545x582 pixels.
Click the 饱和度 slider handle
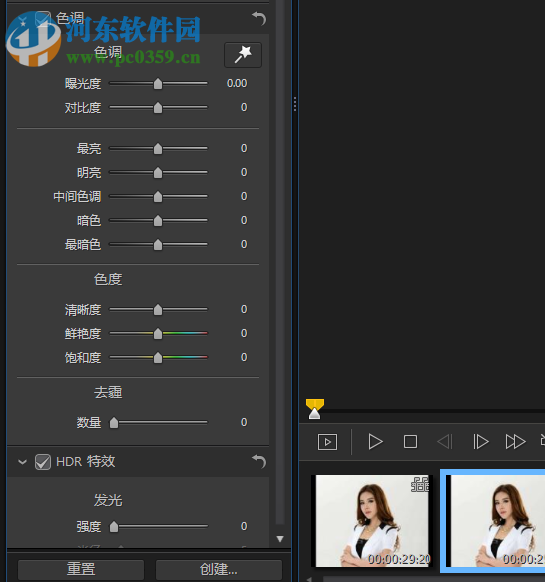[158, 357]
